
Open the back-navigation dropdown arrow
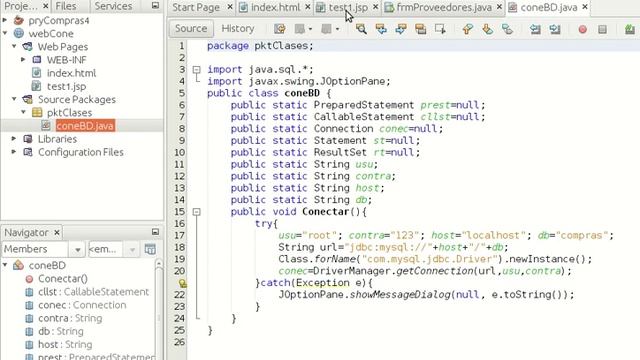tap(310, 29)
